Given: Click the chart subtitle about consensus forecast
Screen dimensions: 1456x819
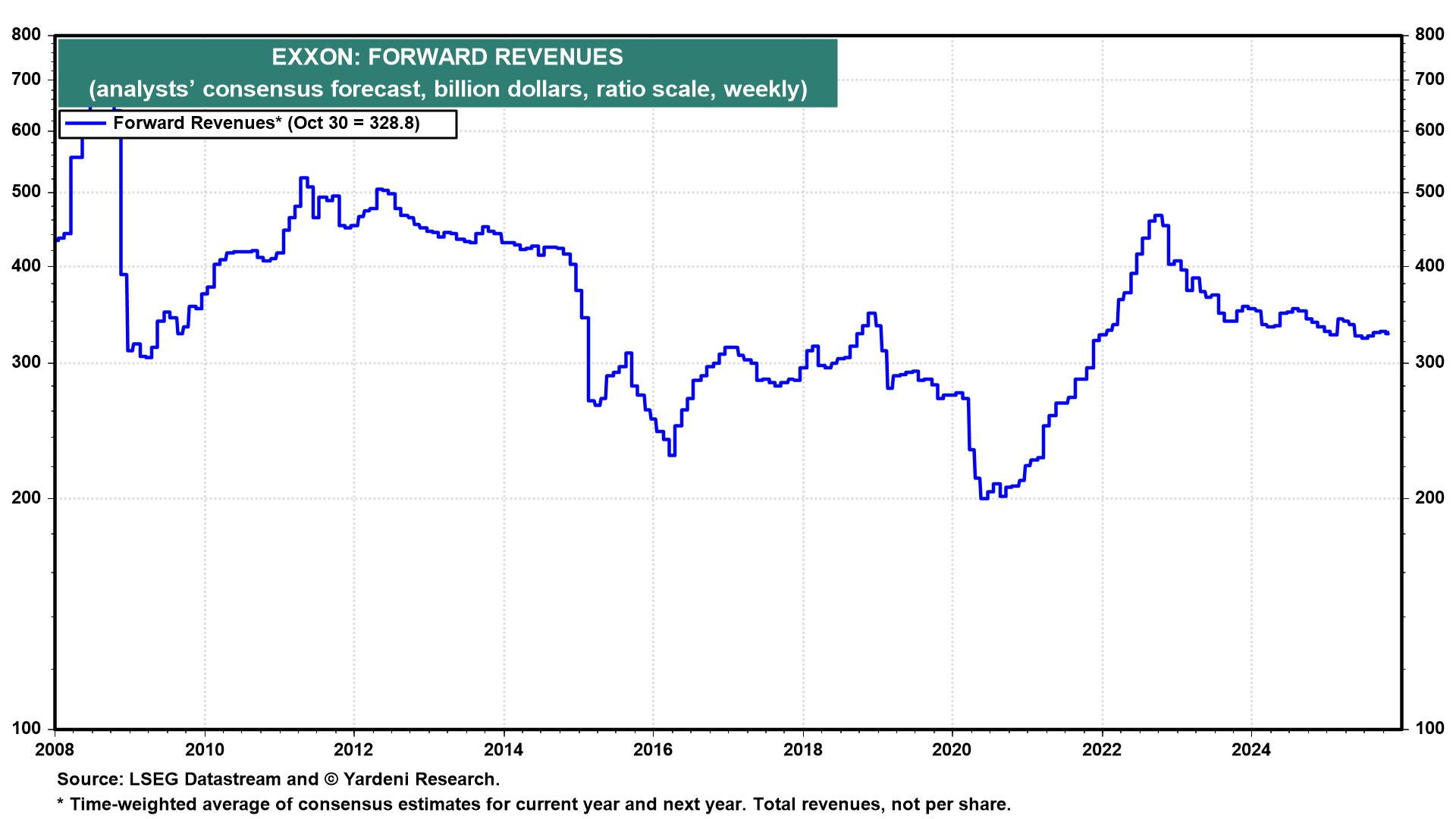Looking at the screenshot, I should pyautogui.click(x=447, y=89).
